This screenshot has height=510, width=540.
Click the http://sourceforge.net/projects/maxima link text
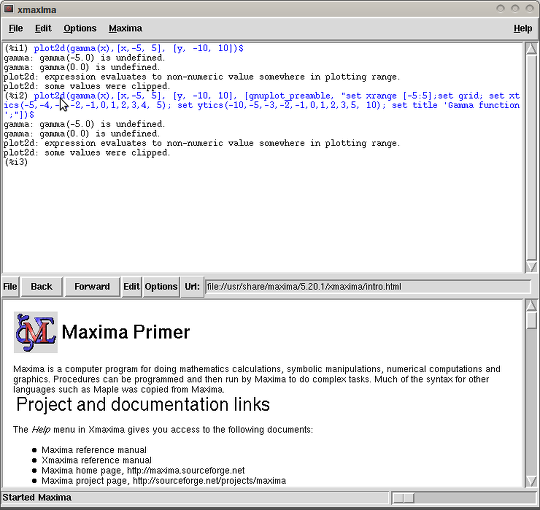(209, 481)
